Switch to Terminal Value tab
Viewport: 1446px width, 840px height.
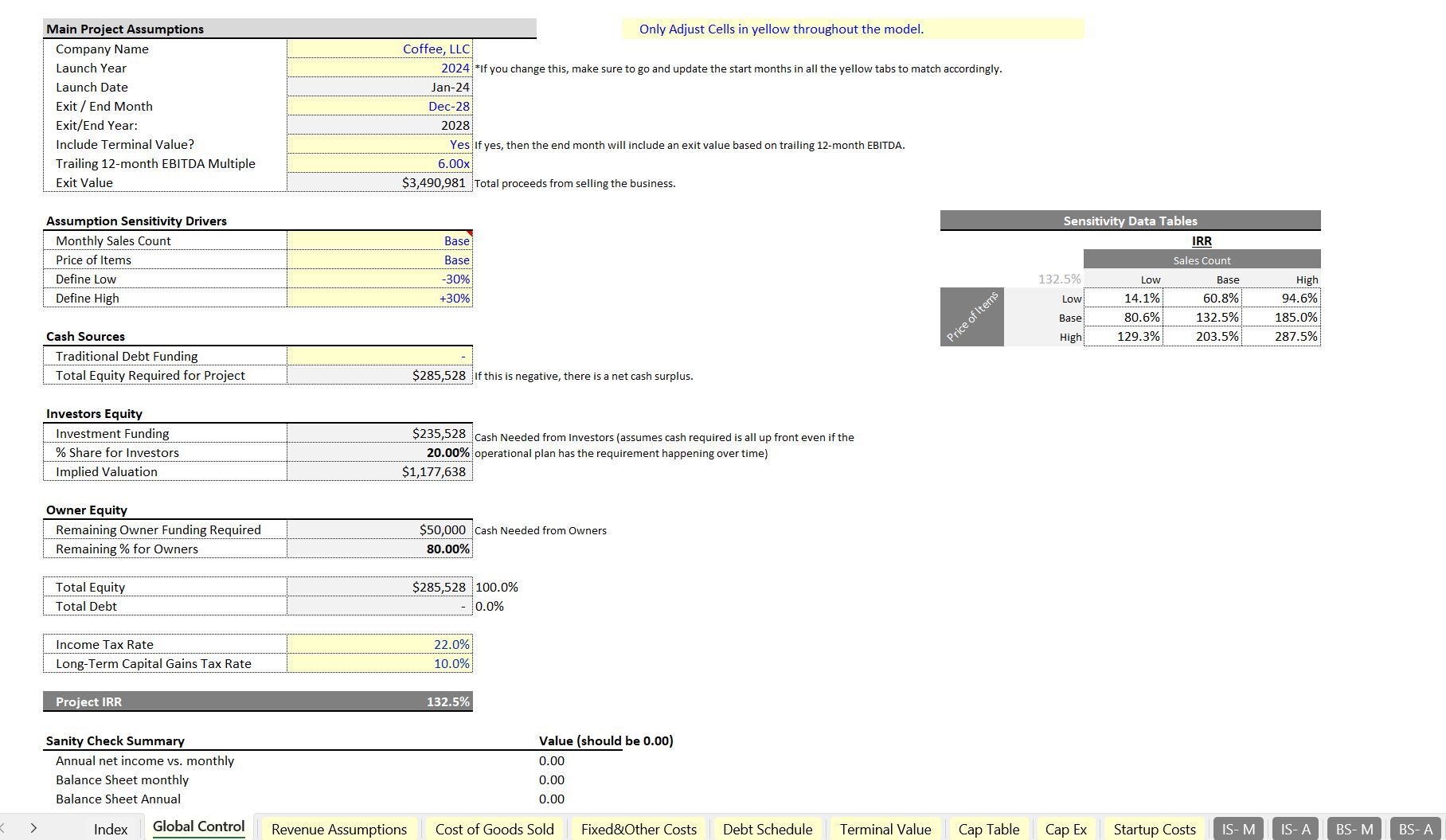pyautogui.click(x=885, y=829)
